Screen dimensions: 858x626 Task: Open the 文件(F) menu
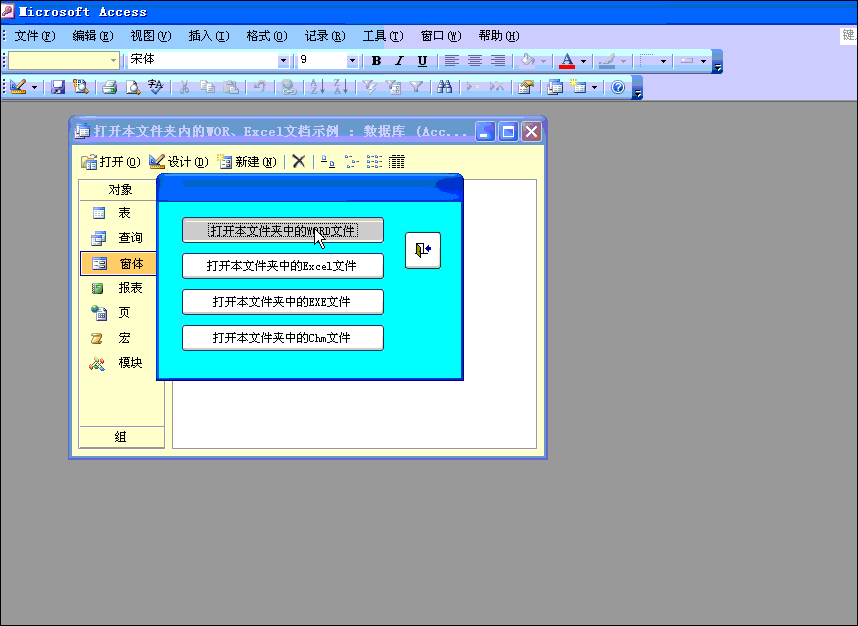pos(35,36)
